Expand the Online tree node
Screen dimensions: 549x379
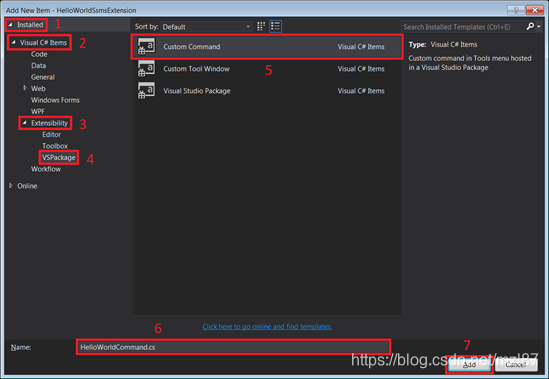click(11, 185)
